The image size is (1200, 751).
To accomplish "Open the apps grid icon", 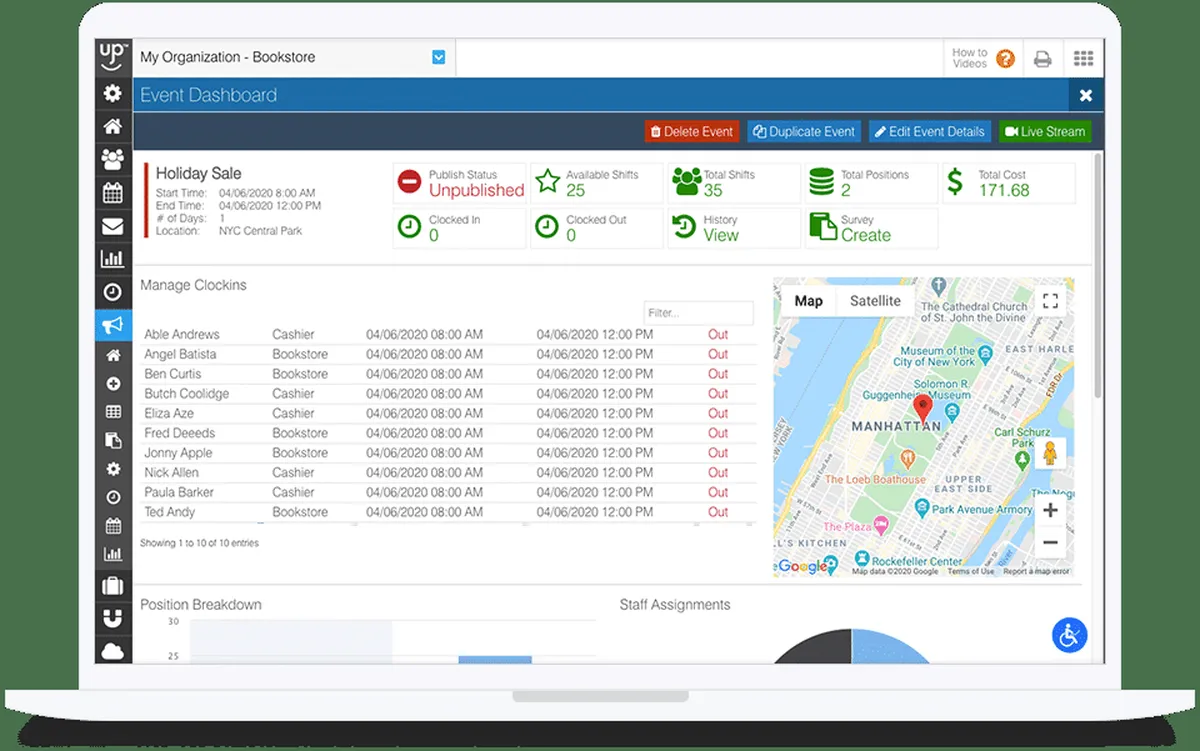I will tap(1083, 59).
